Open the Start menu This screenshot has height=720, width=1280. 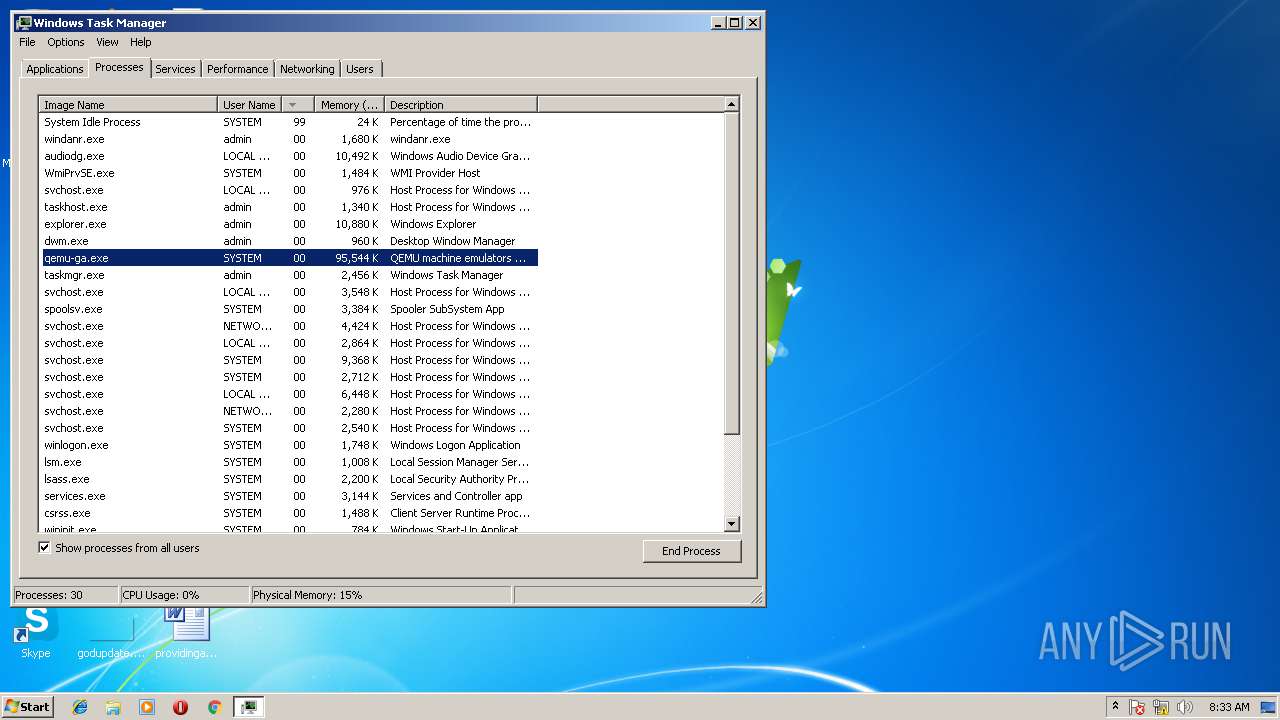click(27, 707)
